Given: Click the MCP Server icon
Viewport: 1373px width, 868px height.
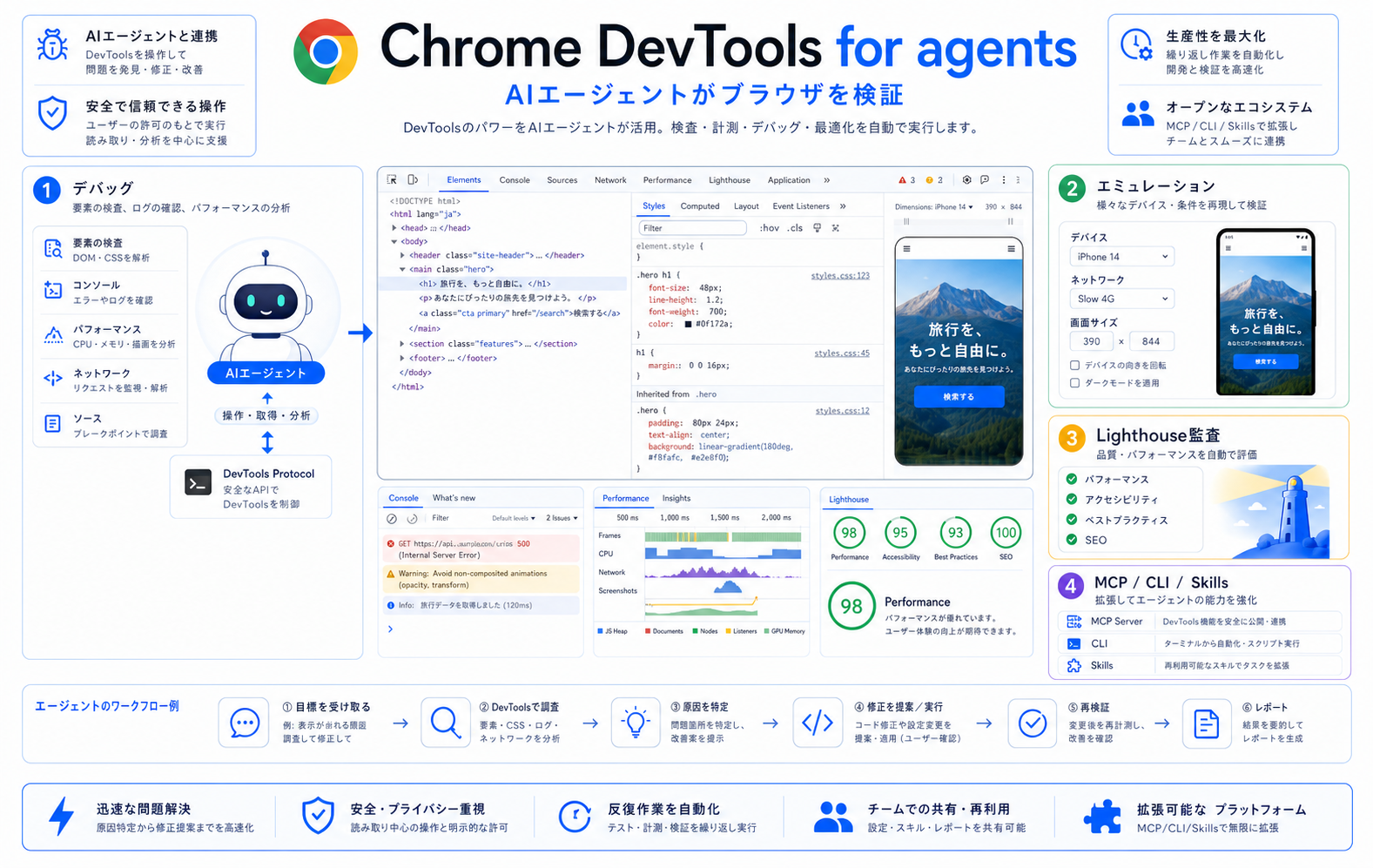Looking at the screenshot, I should pyautogui.click(x=1073, y=622).
